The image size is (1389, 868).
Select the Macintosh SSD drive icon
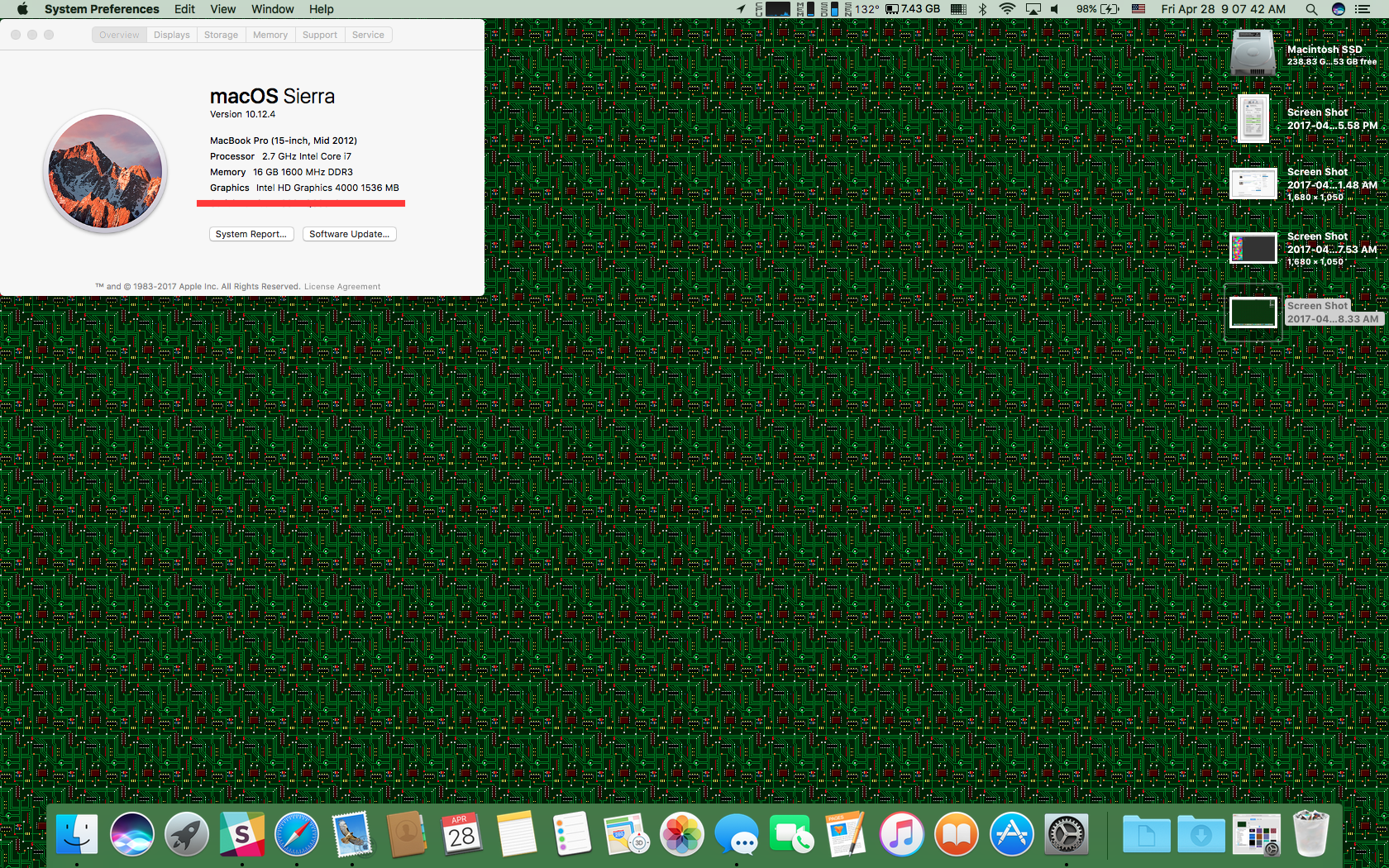(x=1253, y=53)
